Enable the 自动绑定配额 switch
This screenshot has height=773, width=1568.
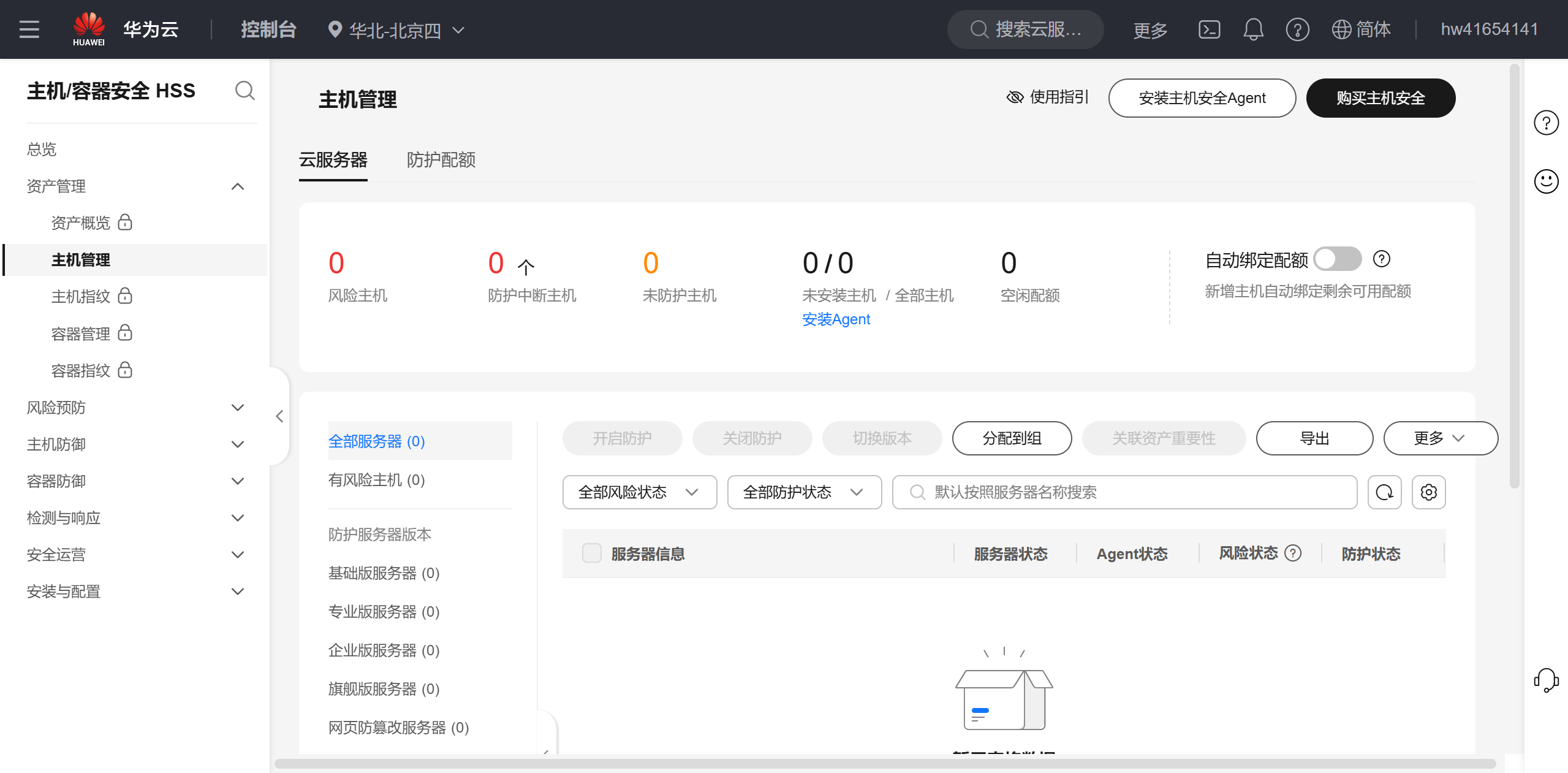(1338, 259)
